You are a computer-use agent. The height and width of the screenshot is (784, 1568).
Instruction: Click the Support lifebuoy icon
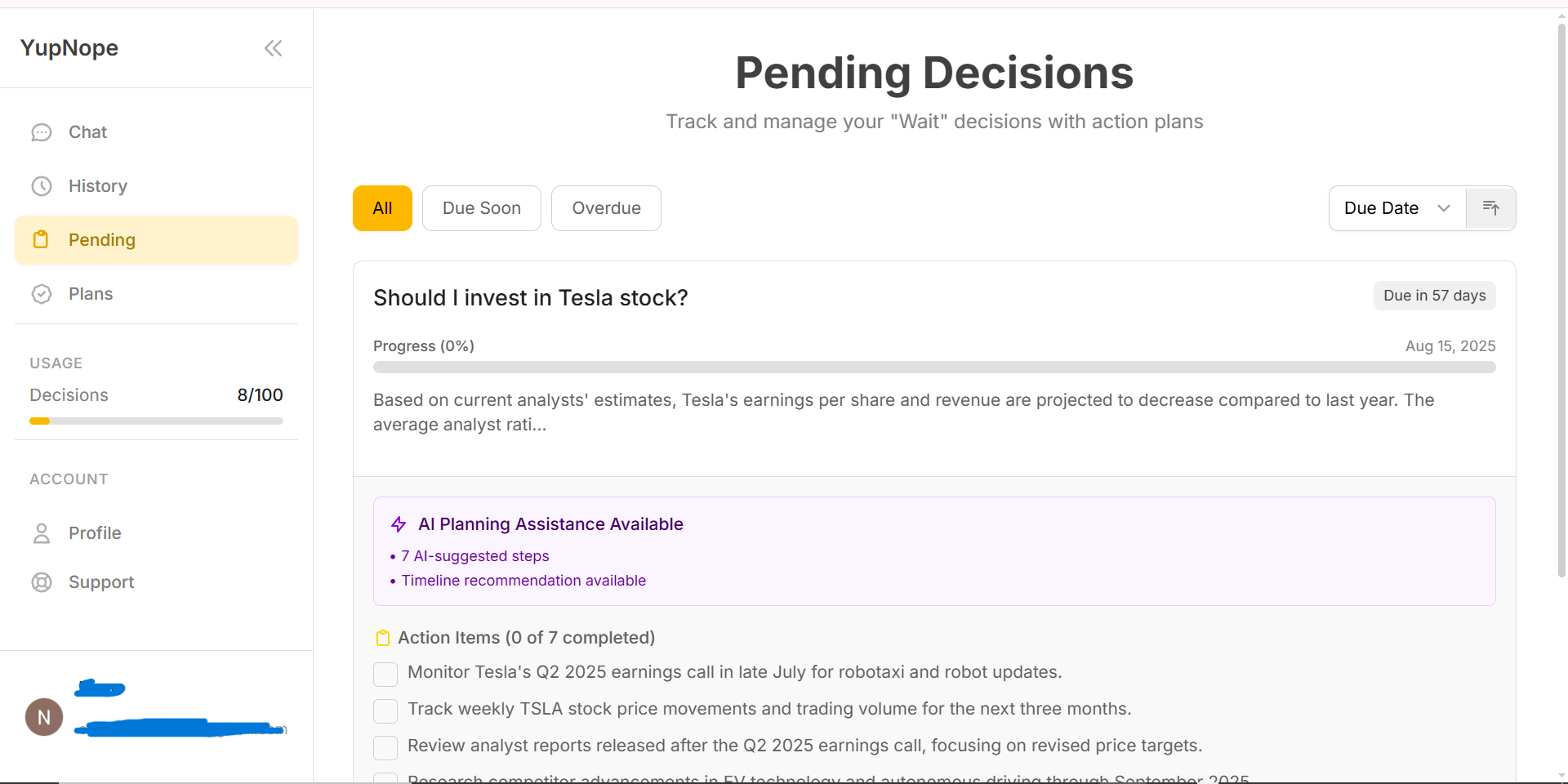tap(42, 582)
